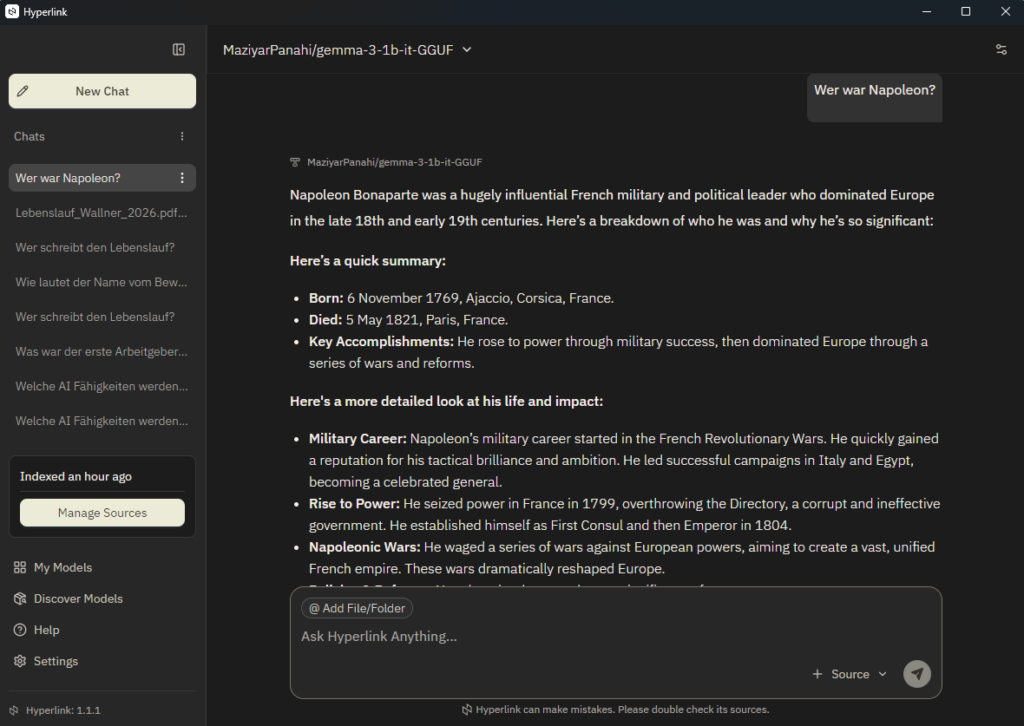
Task: Collapse the sidebar panel icon
Action: click(x=178, y=50)
